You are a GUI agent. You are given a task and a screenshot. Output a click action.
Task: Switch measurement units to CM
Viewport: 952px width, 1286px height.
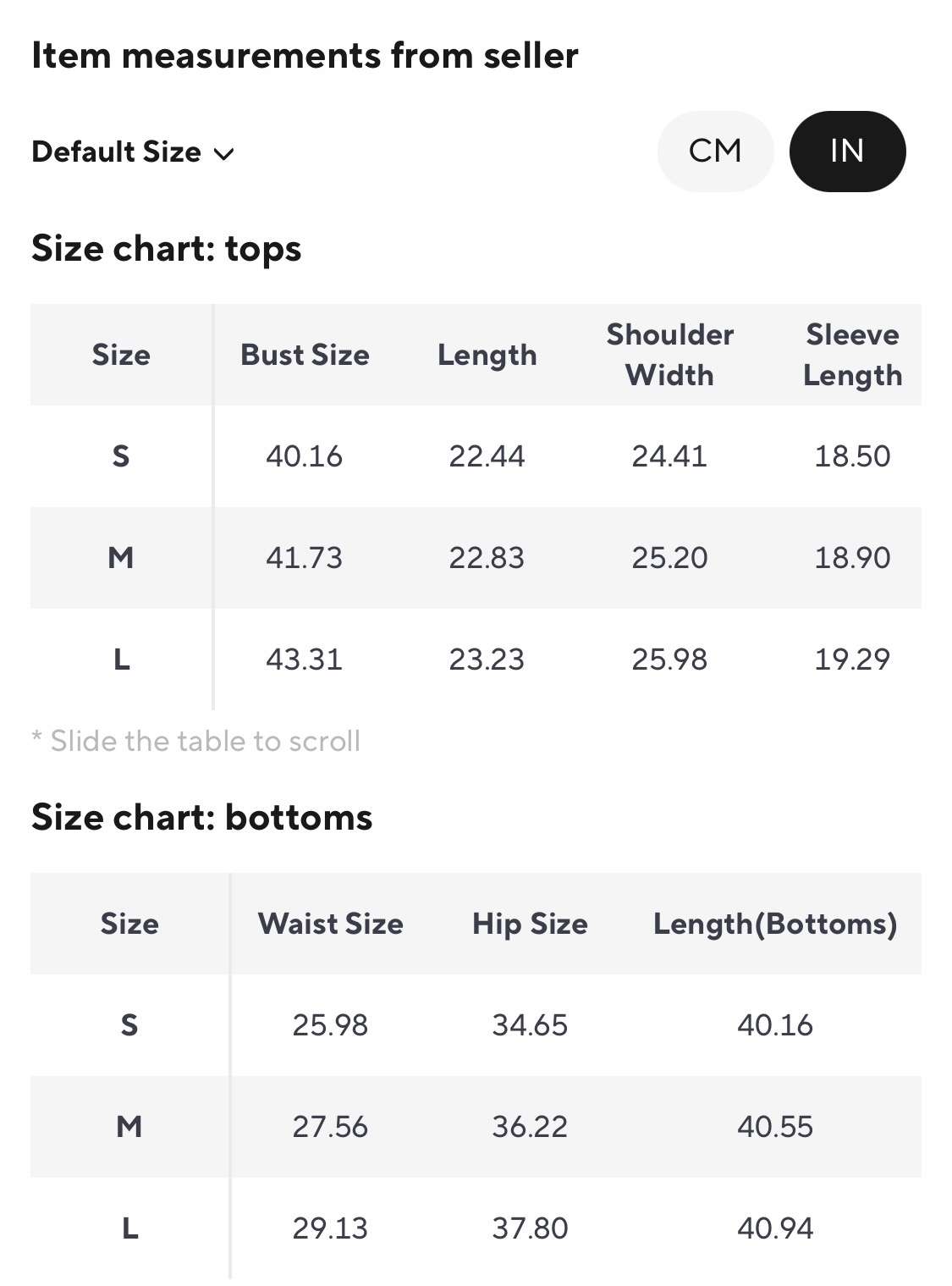pyautogui.click(x=715, y=152)
